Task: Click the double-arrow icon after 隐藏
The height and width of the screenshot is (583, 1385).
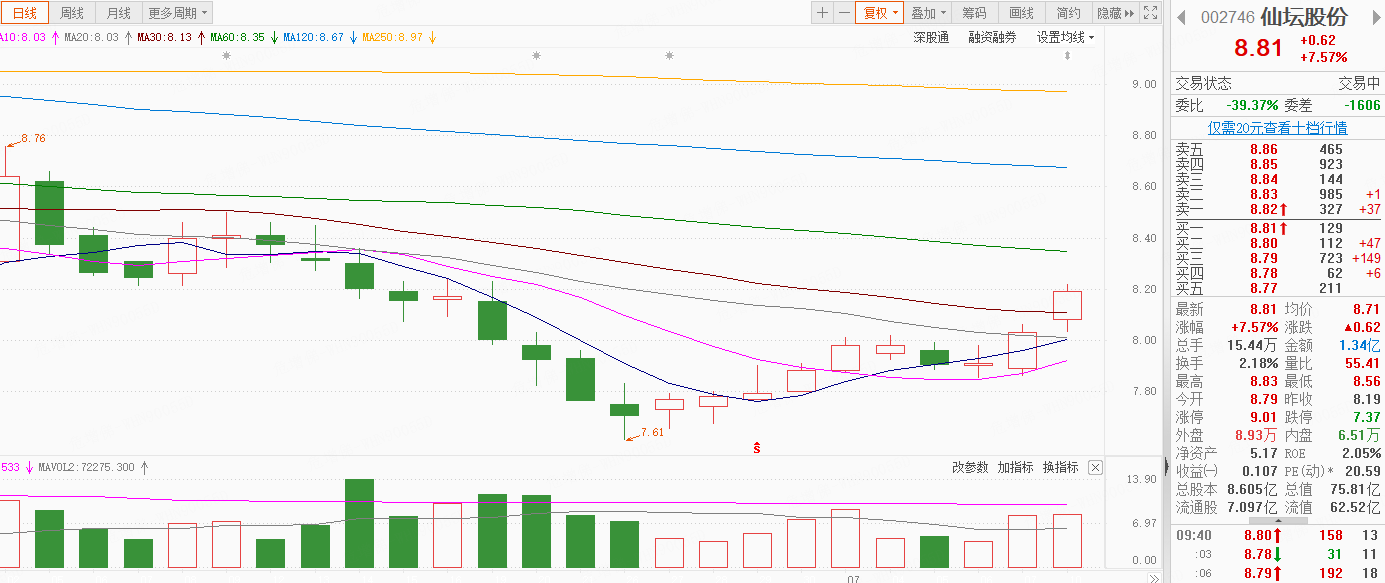Action: [1130, 13]
